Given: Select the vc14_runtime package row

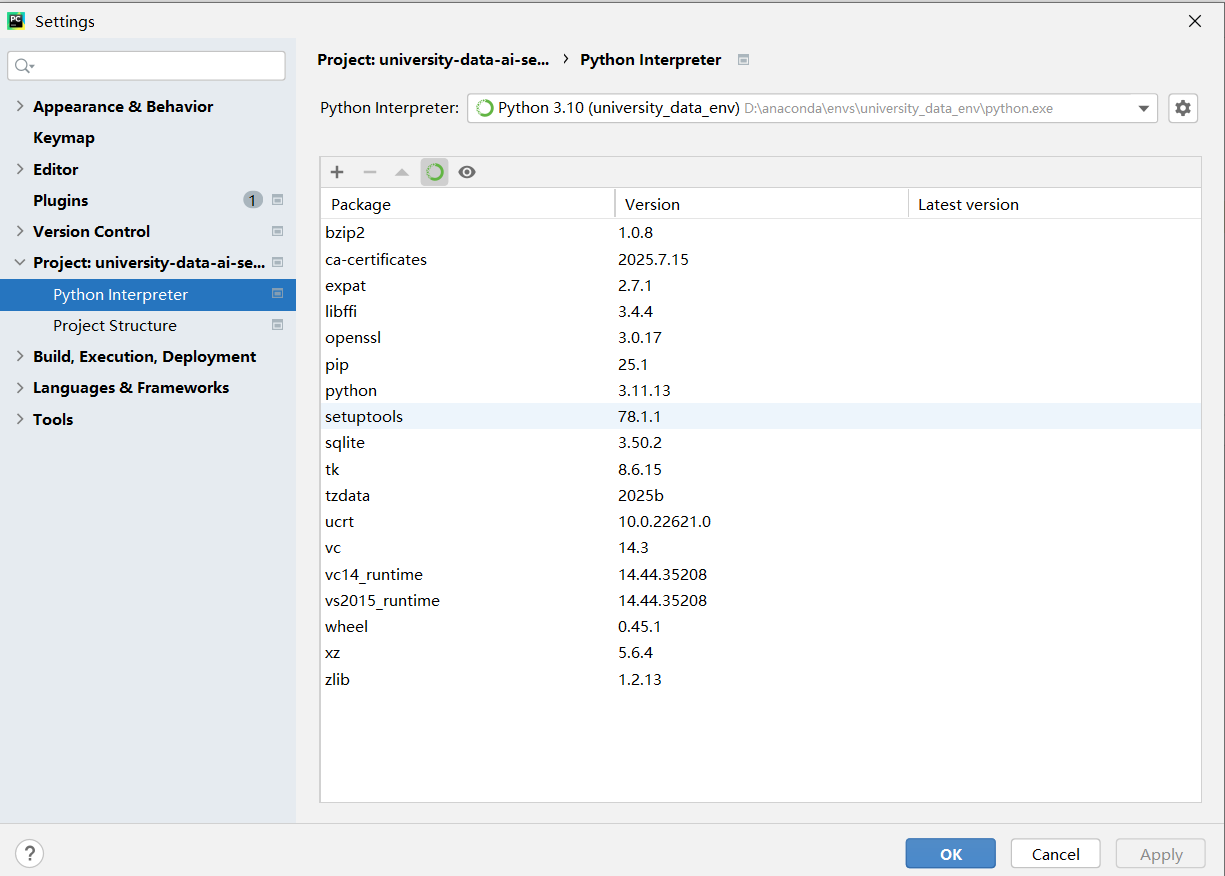Looking at the screenshot, I should click(761, 574).
